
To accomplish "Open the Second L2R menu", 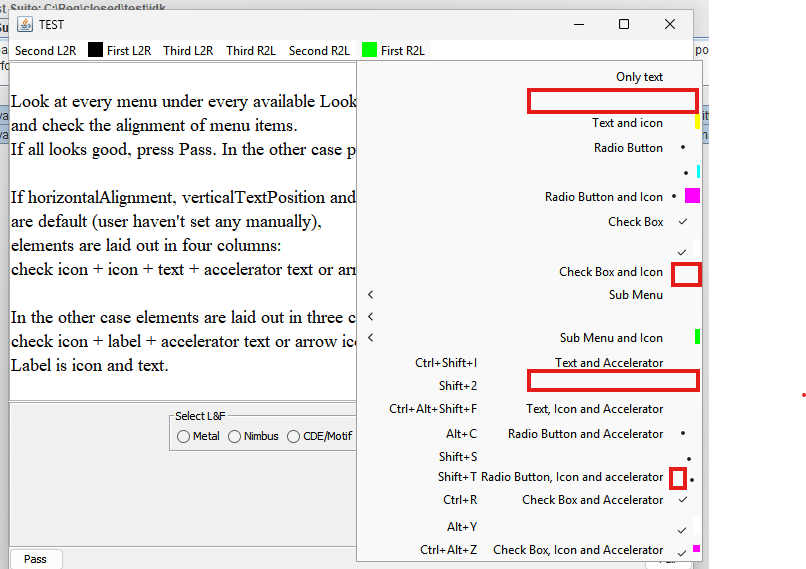I will click(x=45, y=50).
